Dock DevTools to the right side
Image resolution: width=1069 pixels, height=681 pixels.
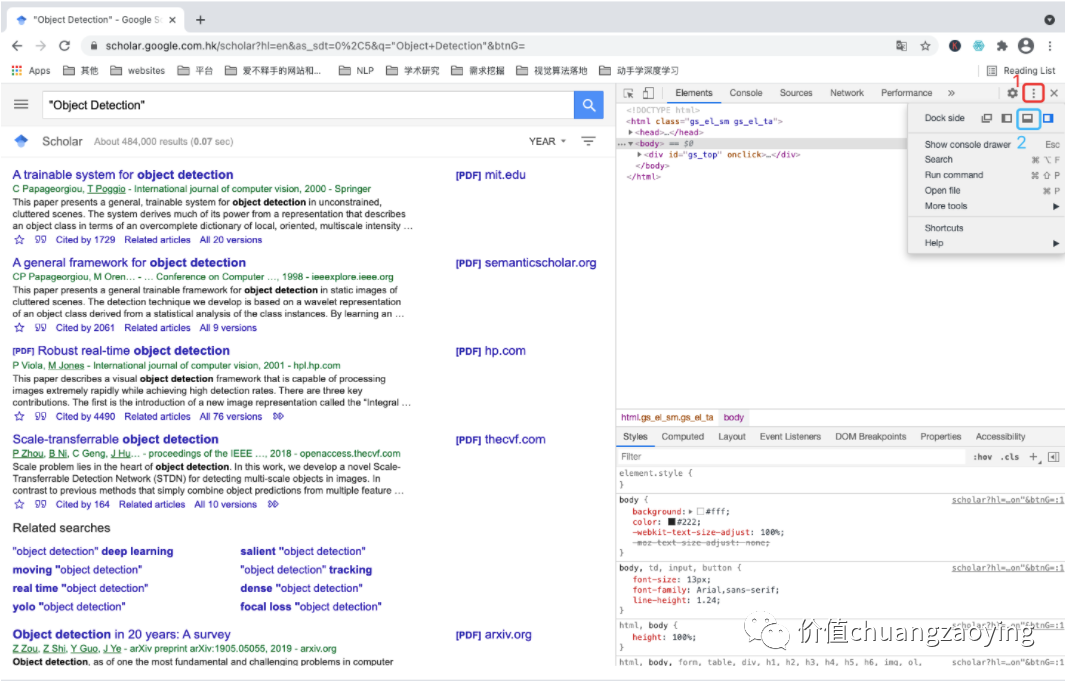1048,119
